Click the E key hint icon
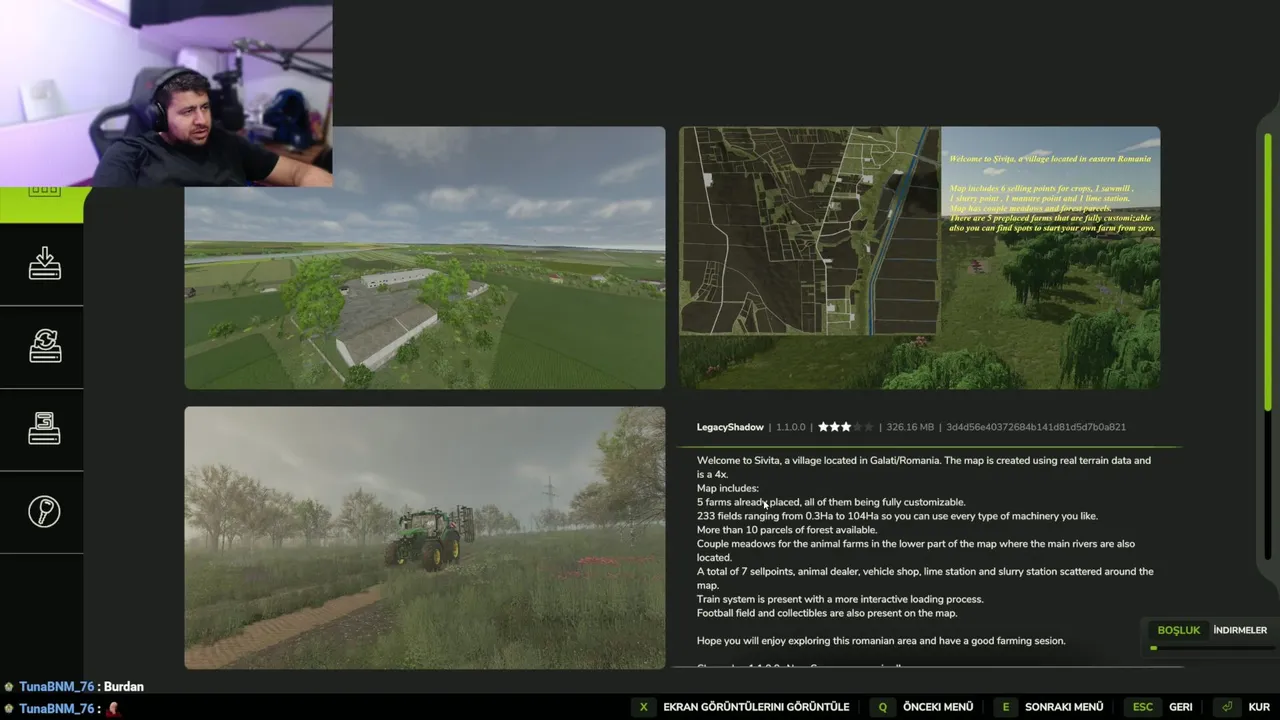1280x720 pixels. [x=1005, y=707]
